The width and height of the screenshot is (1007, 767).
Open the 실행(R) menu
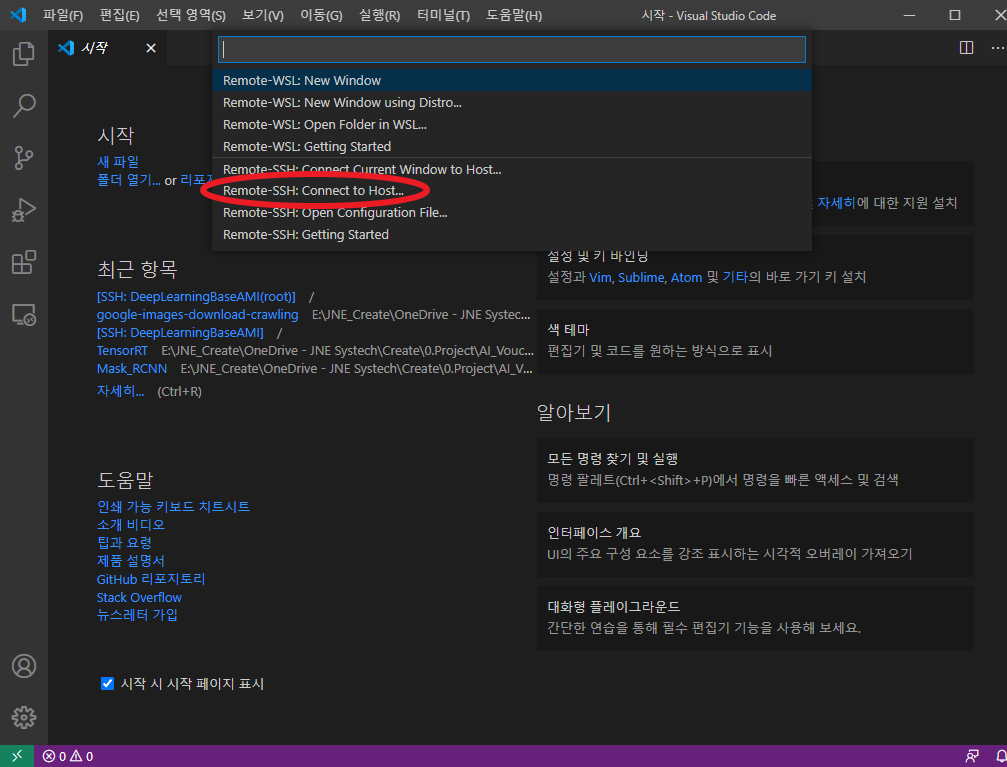click(x=380, y=15)
